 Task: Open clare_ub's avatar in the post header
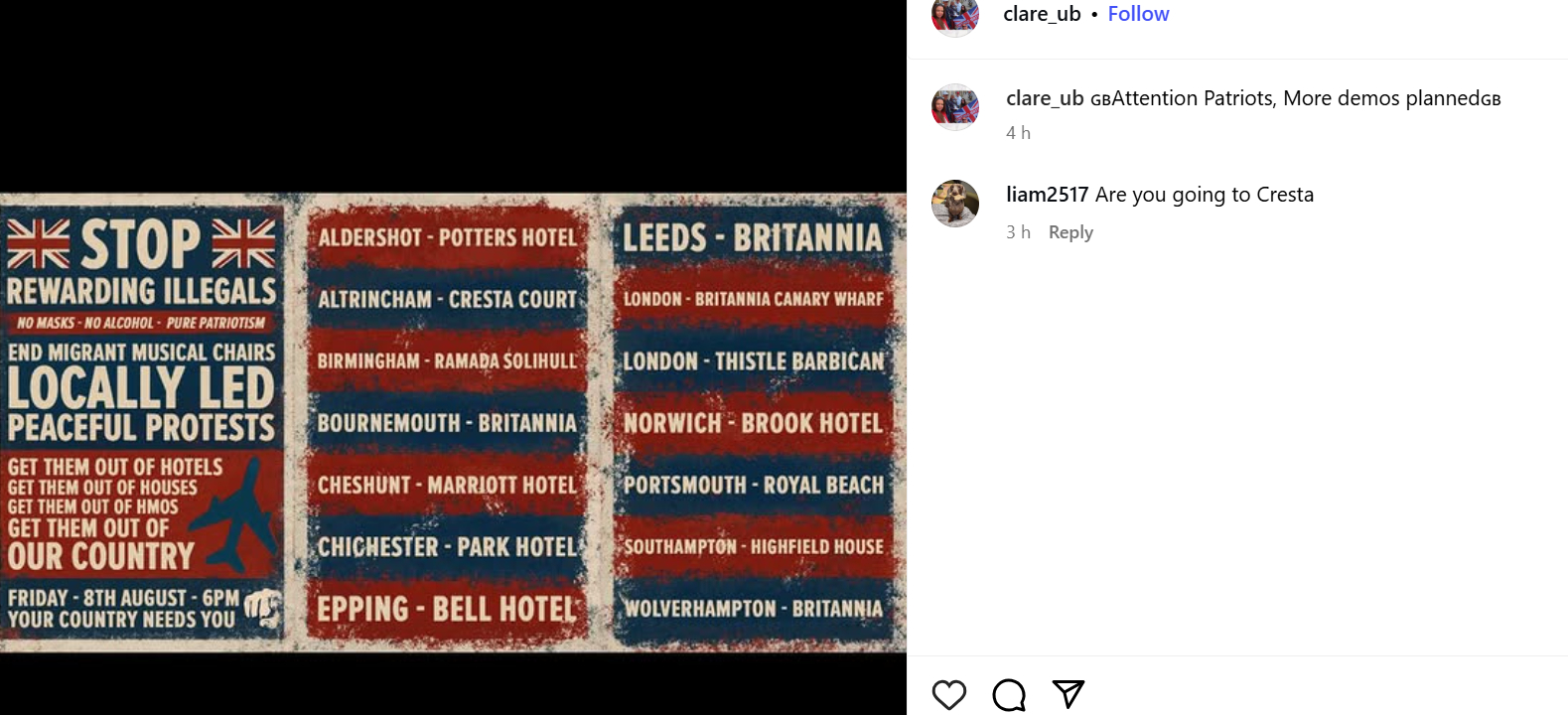click(955, 15)
